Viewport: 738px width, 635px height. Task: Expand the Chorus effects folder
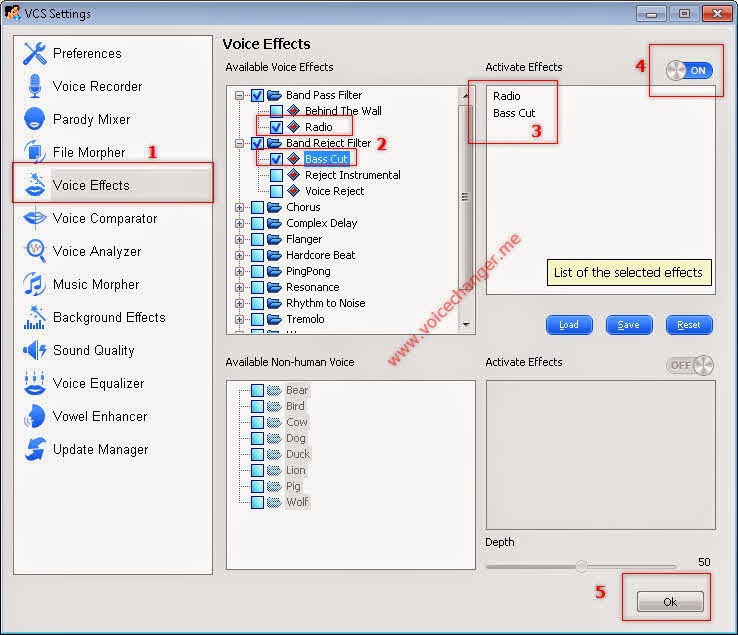click(x=240, y=207)
